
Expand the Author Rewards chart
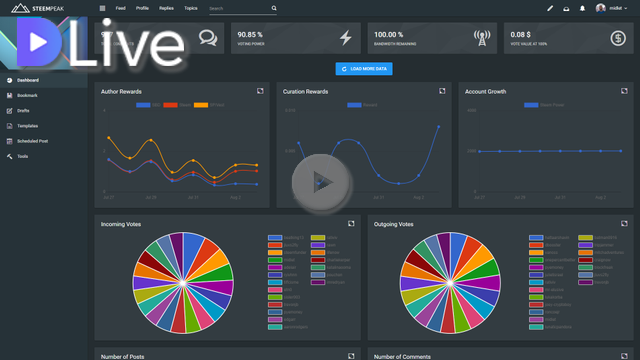(x=260, y=91)
